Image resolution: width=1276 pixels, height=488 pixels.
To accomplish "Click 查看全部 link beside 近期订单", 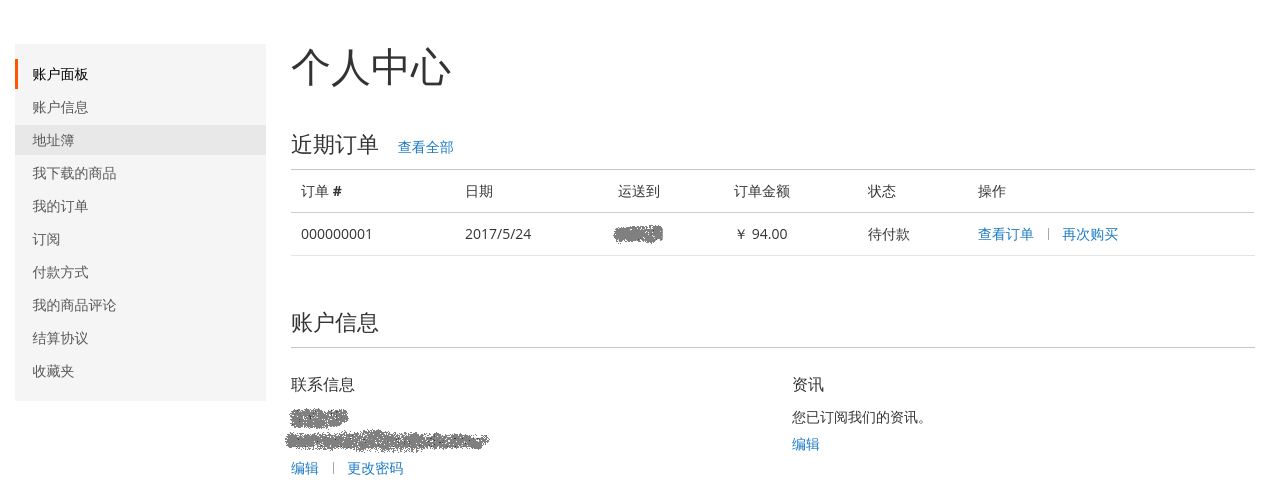I will click(426, 147).
